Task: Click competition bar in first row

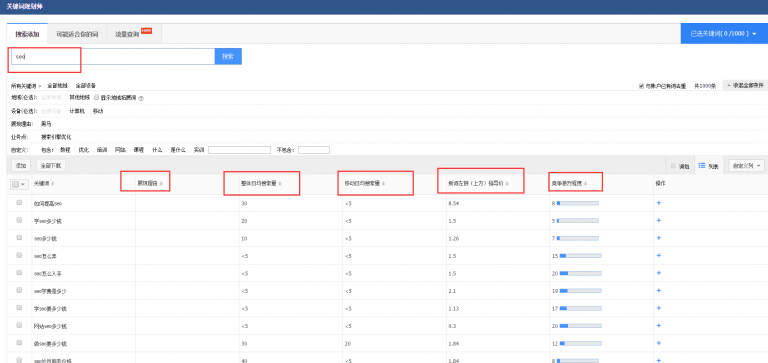Action: (577, 202)
